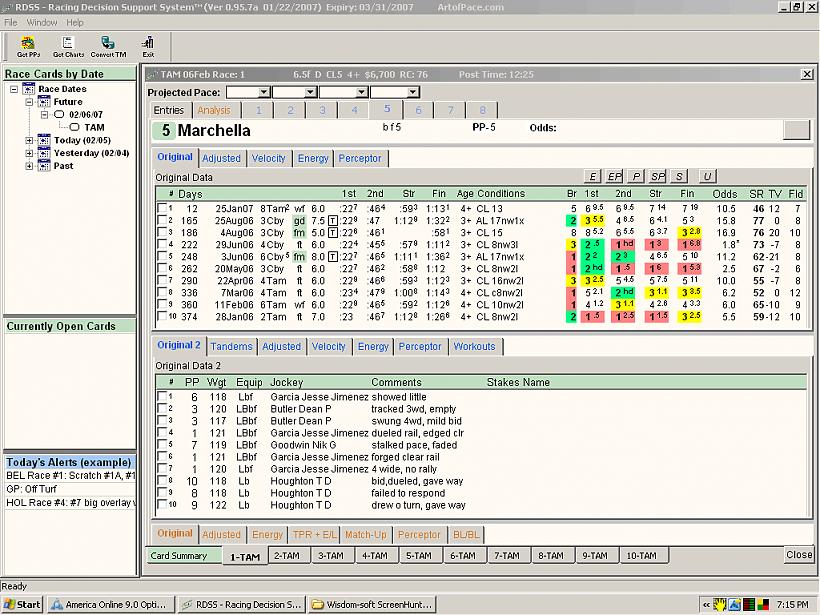Screen dimensions: 820x615
Task: Click the Close button at bottom right
Action: pyautogui.click(x=799, y=554)
